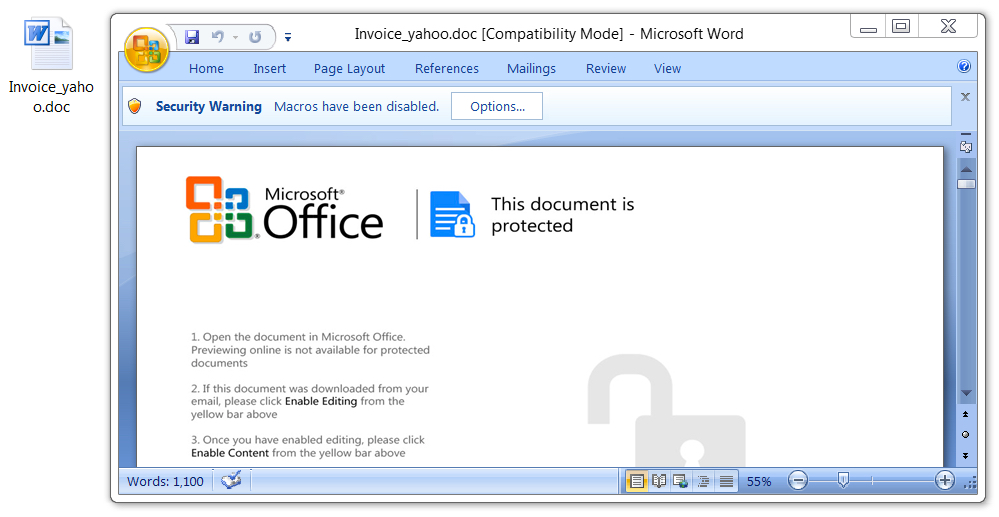The width and height of the screenshot is (999, 517).
Task: Open Customize Quick Access Toolbar dropdown
Action: coord(288,38)
